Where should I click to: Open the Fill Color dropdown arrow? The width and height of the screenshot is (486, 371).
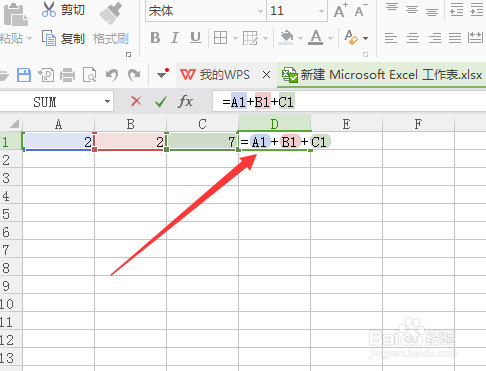(x=300, y=38)
